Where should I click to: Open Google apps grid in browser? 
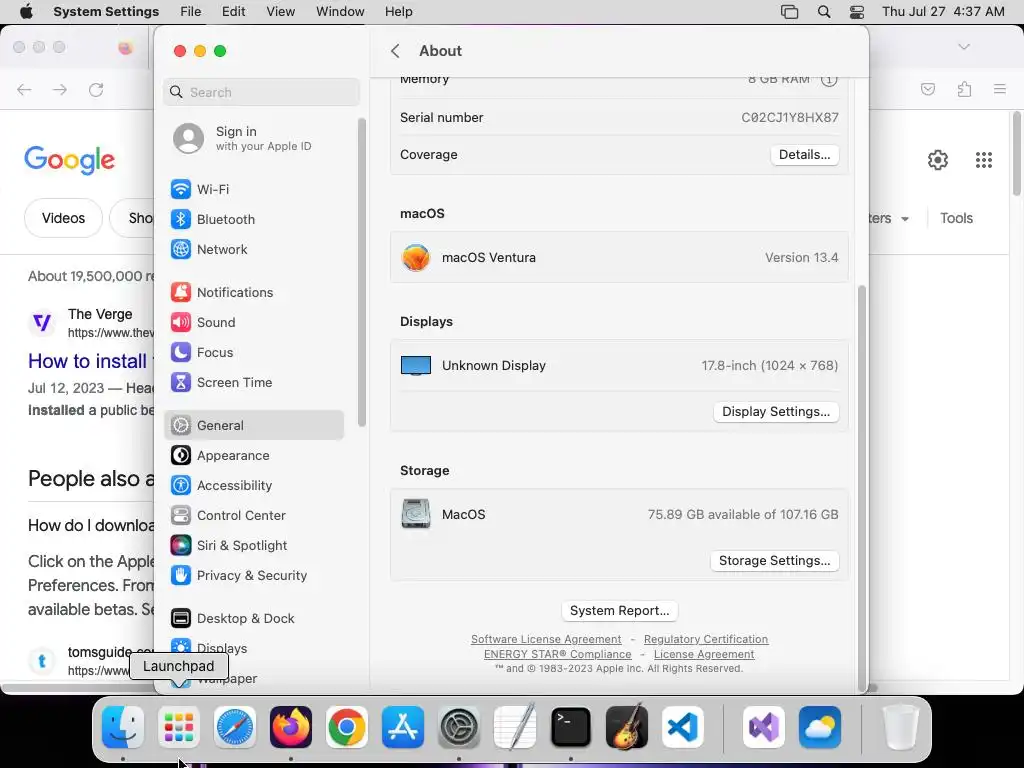click(984, 160)
